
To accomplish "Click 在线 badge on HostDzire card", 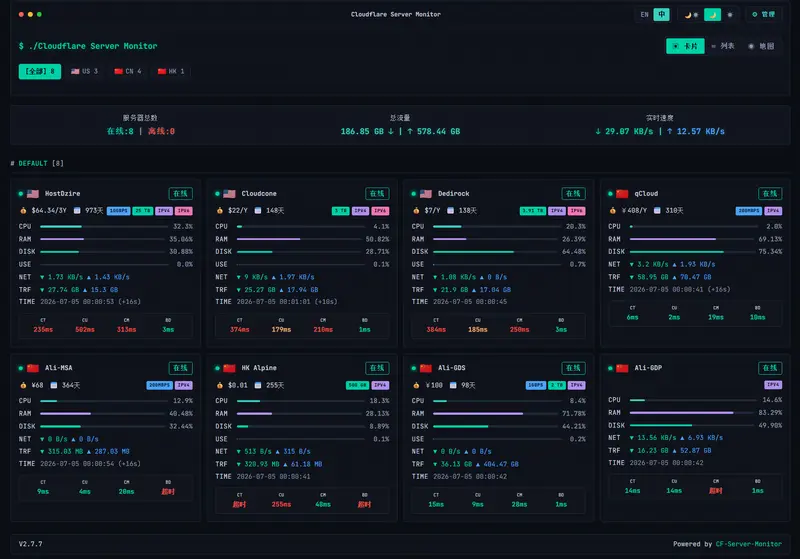I will [x=181, y=194].
